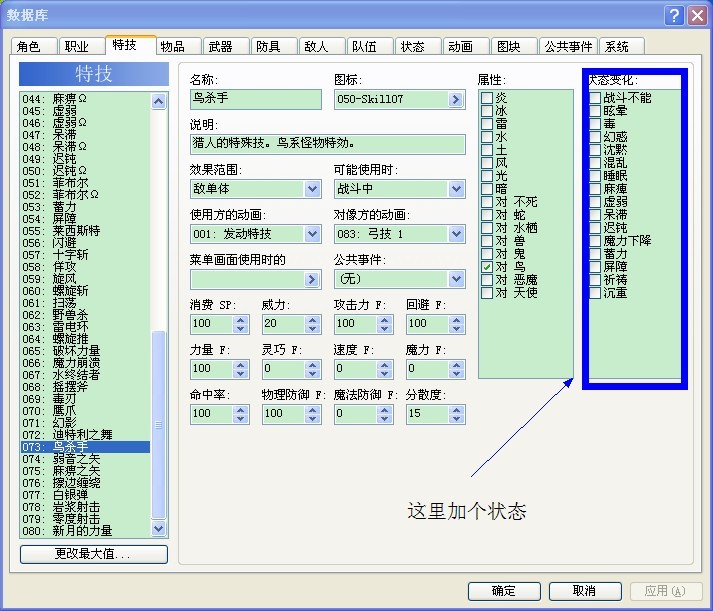Open the icon picker arrow for 050-Skill07
Screen dimensions: 713x611
point(456,99)
